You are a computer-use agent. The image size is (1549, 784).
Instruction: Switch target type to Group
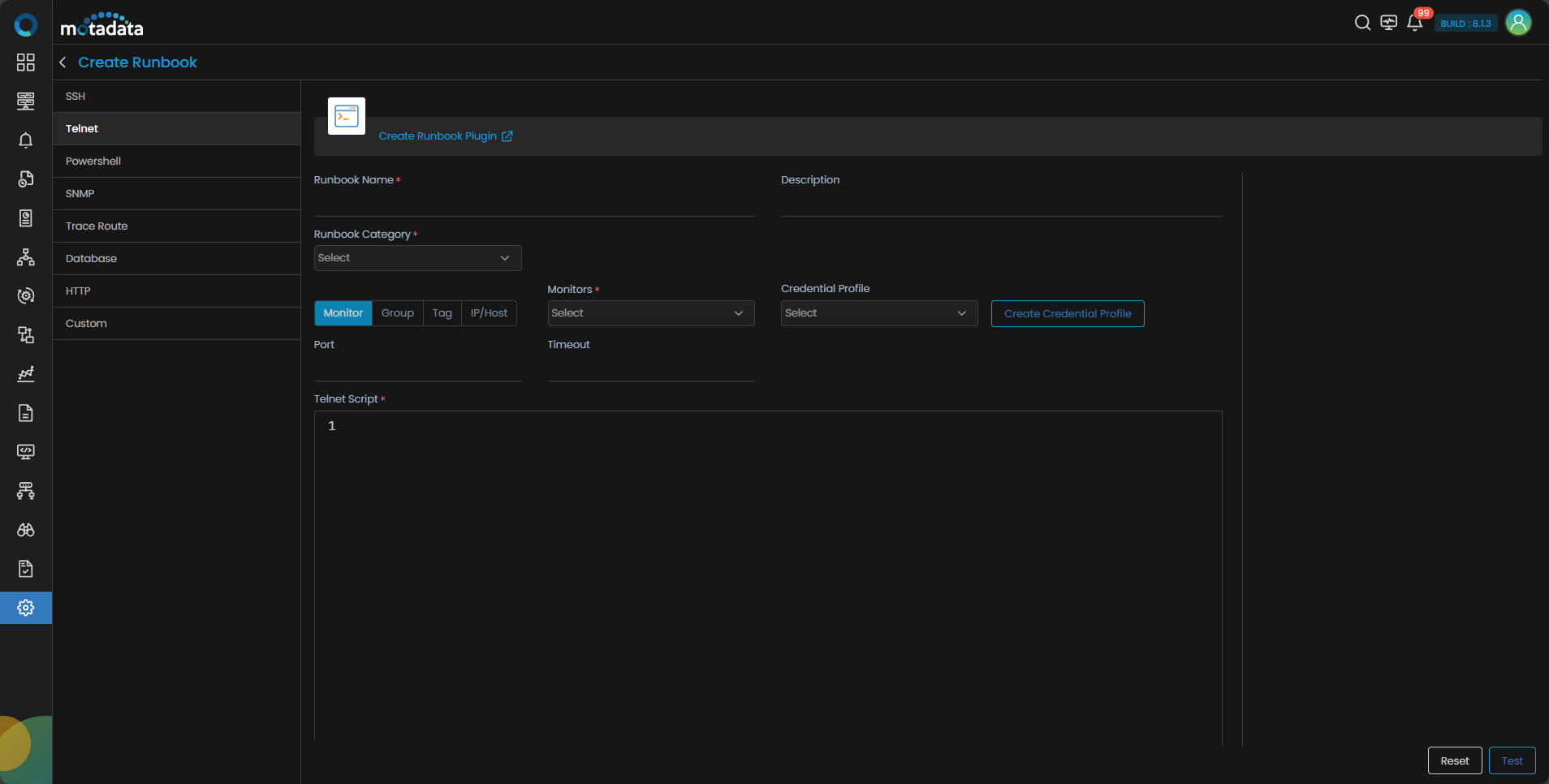coord(397,313)
